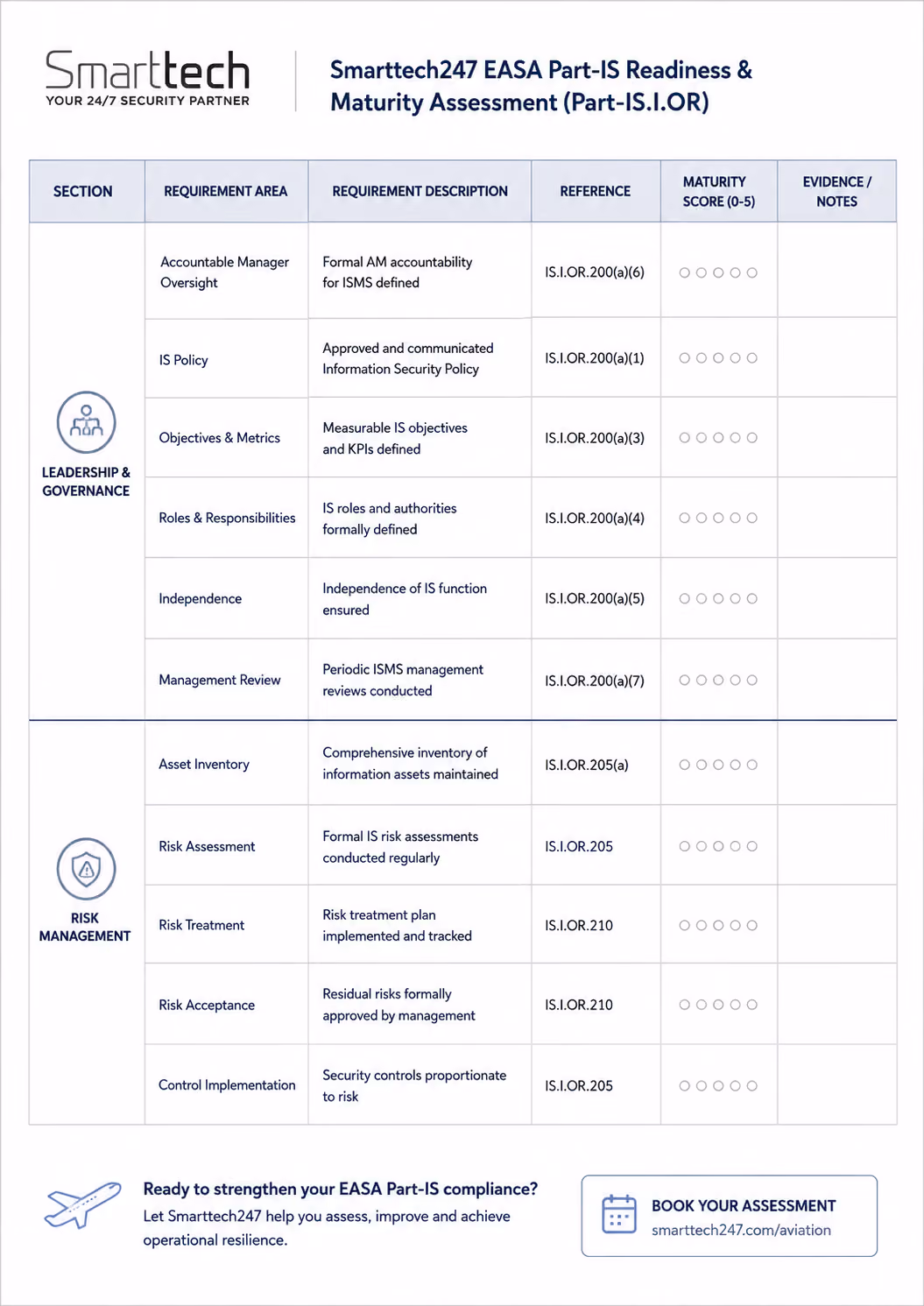924x1306 pixels.
Task: Click reference 'IS.I.OR.200(a)(7)'
Action: [595, 681]
